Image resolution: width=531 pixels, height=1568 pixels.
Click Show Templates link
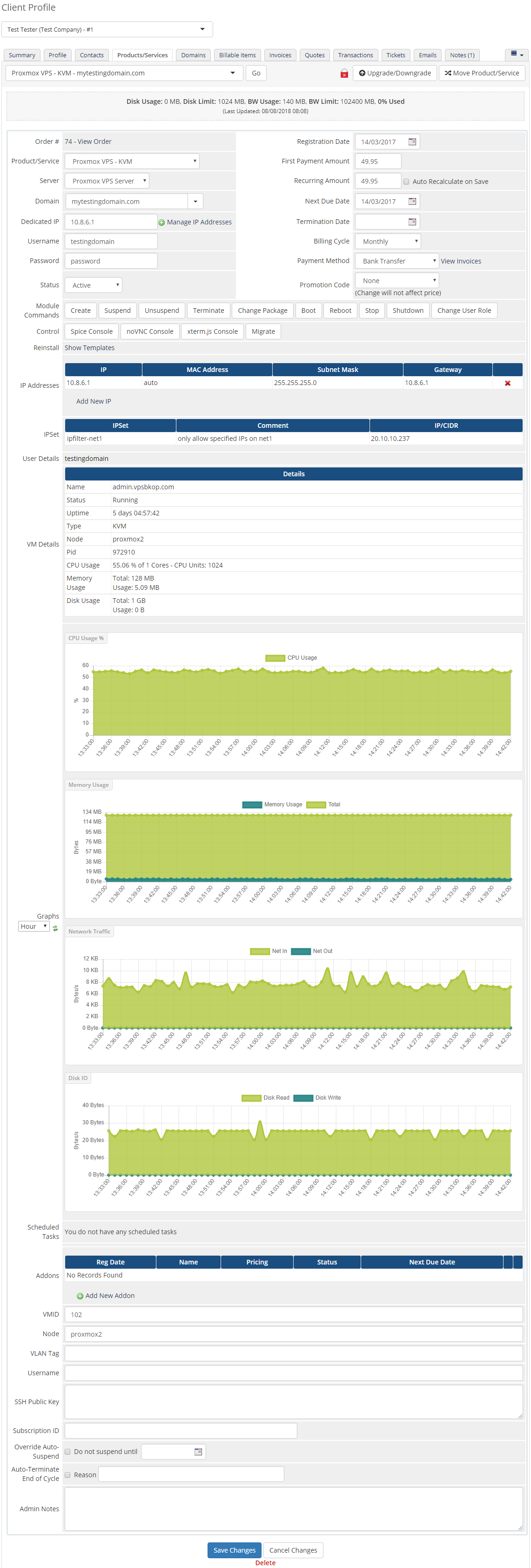pyautogui.click(x=89, y=348)
